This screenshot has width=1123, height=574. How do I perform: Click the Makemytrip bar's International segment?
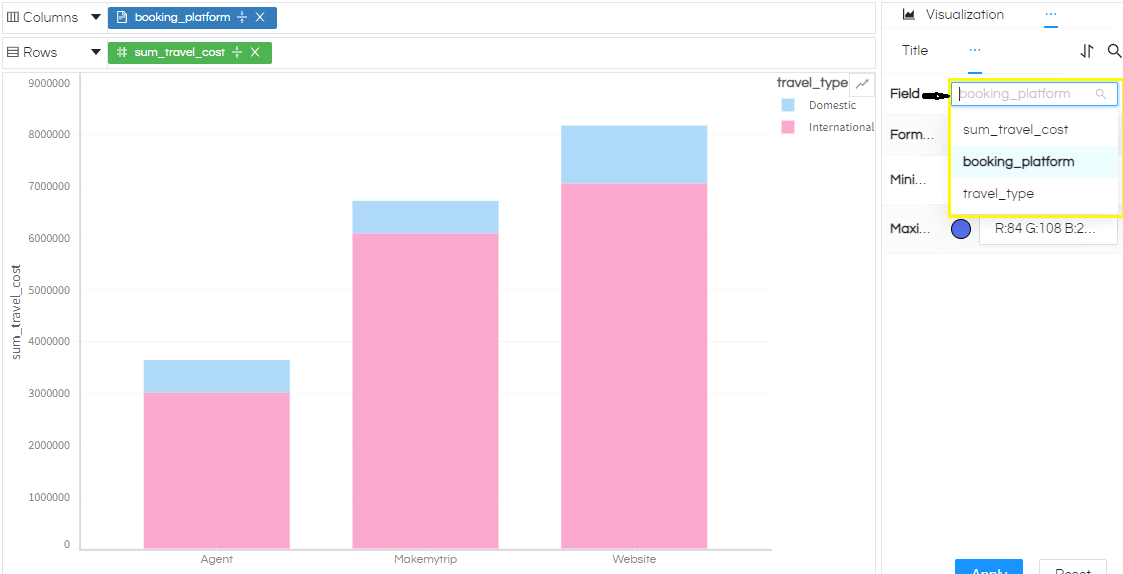tap(425, 391)
